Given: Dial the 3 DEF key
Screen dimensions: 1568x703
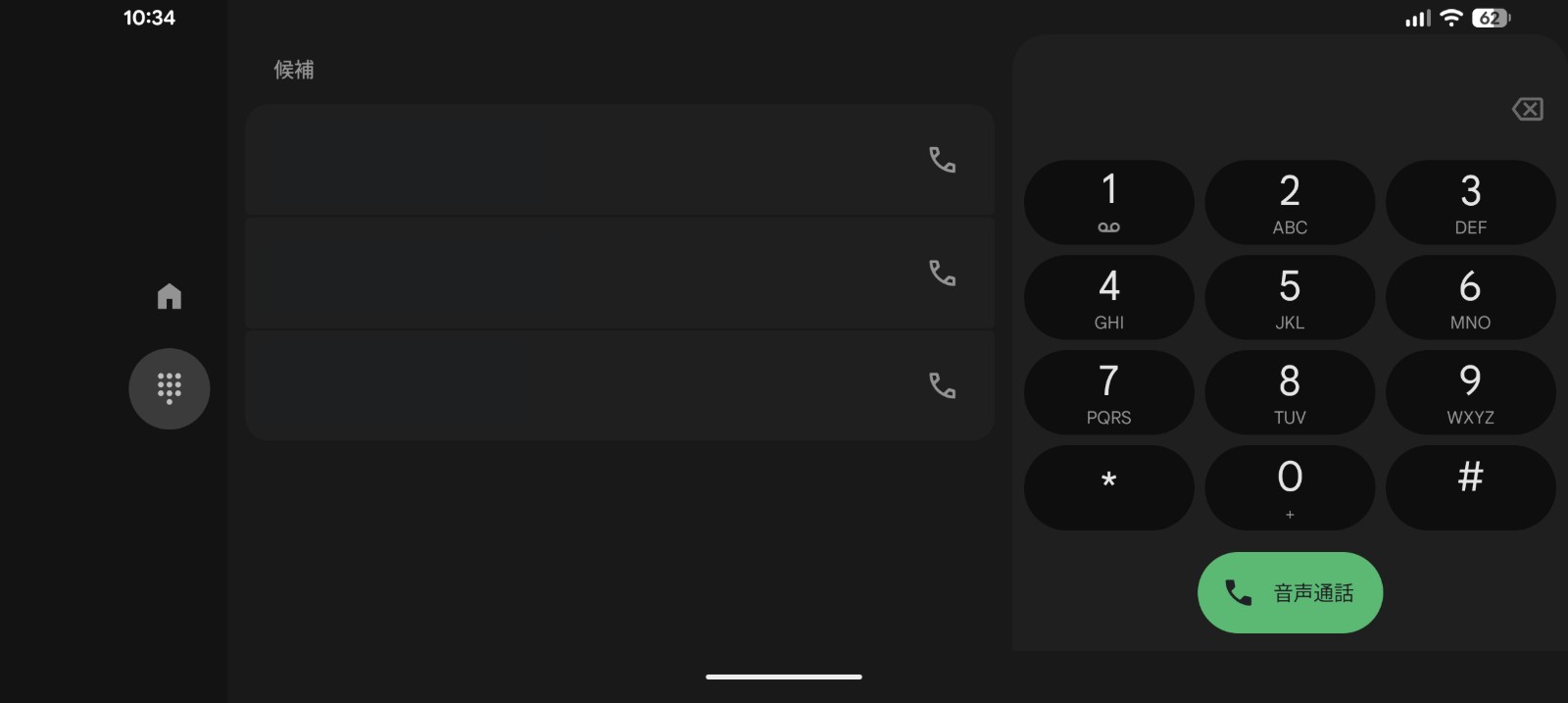Looking at the screenshot, I should 1470,203.
